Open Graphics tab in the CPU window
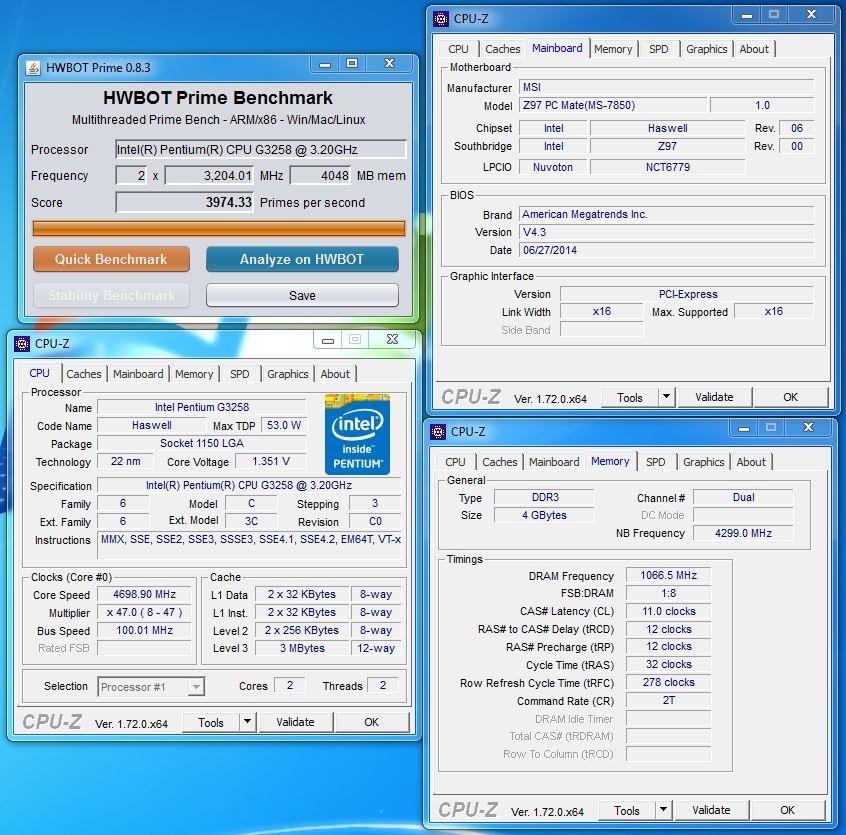Viewport: 846px width, 835px height. pyautogui.click(x=288, y=374)
